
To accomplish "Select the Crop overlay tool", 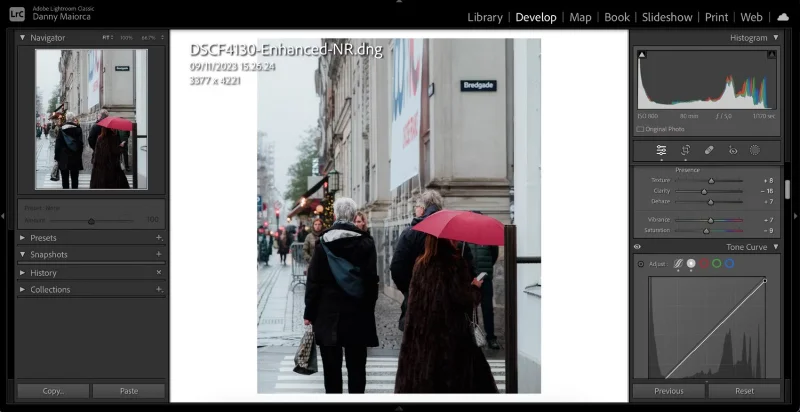I will pyautogui.click(x=686, y=150).
